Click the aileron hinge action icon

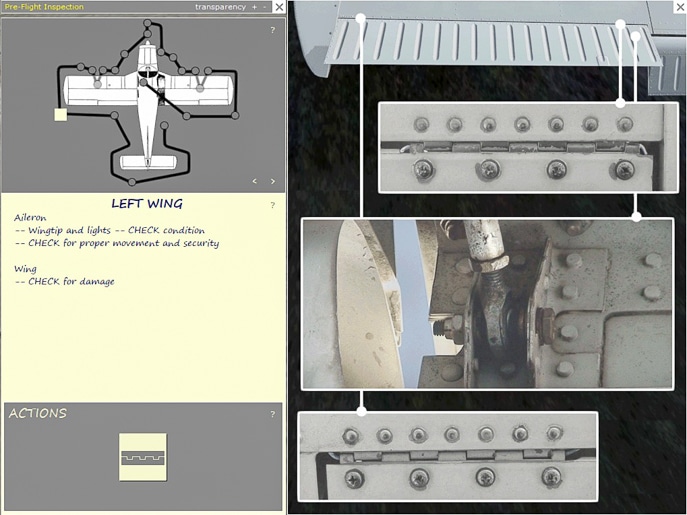click(x=142, y=457)
